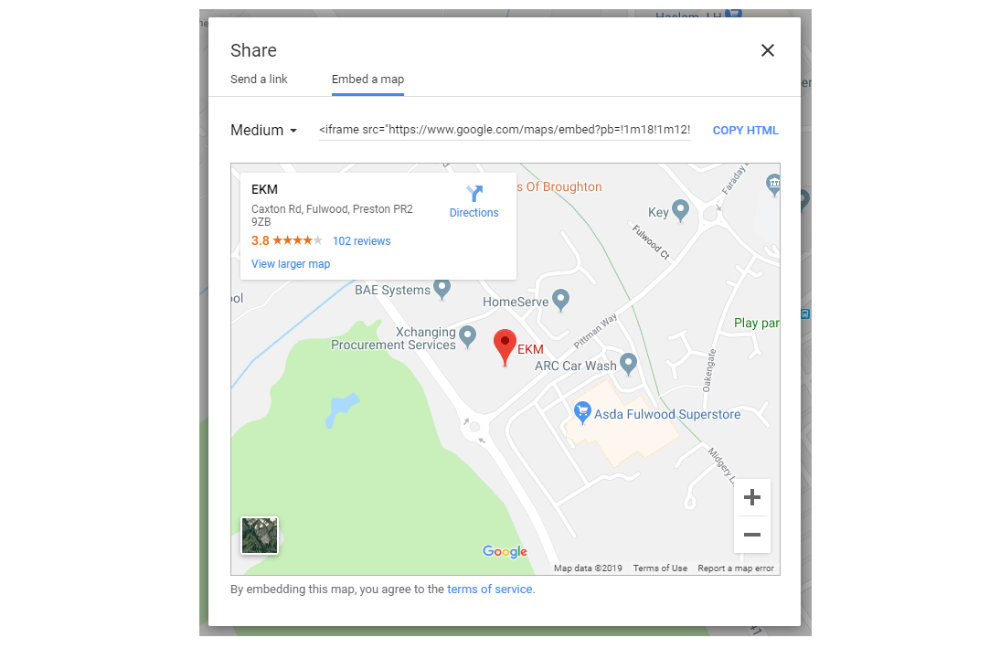The image size is (988, 647).
Task: Click the Directions arrow icon
Action: (474, 193)
